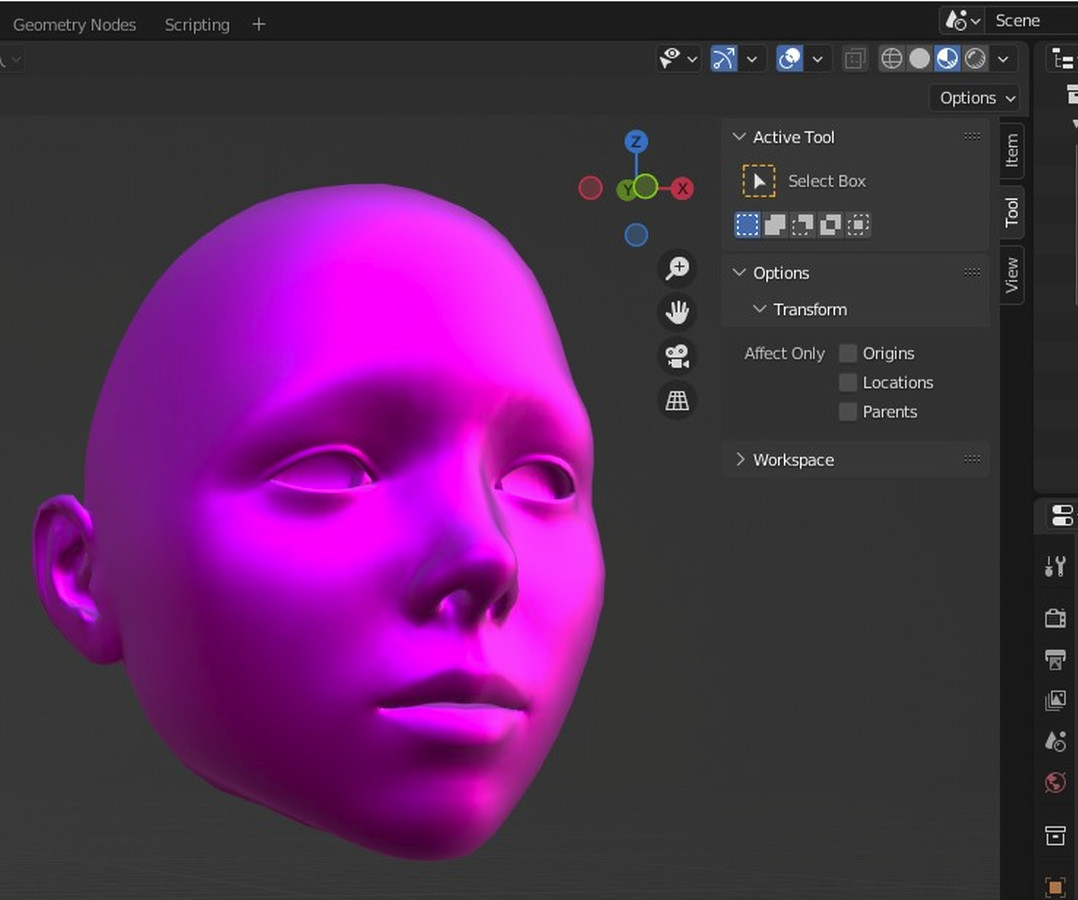Image resolution: width=1078 pixels, height=900 pixels.
Task: Switch to Solid viewport shading
Action: click(919, 59)
